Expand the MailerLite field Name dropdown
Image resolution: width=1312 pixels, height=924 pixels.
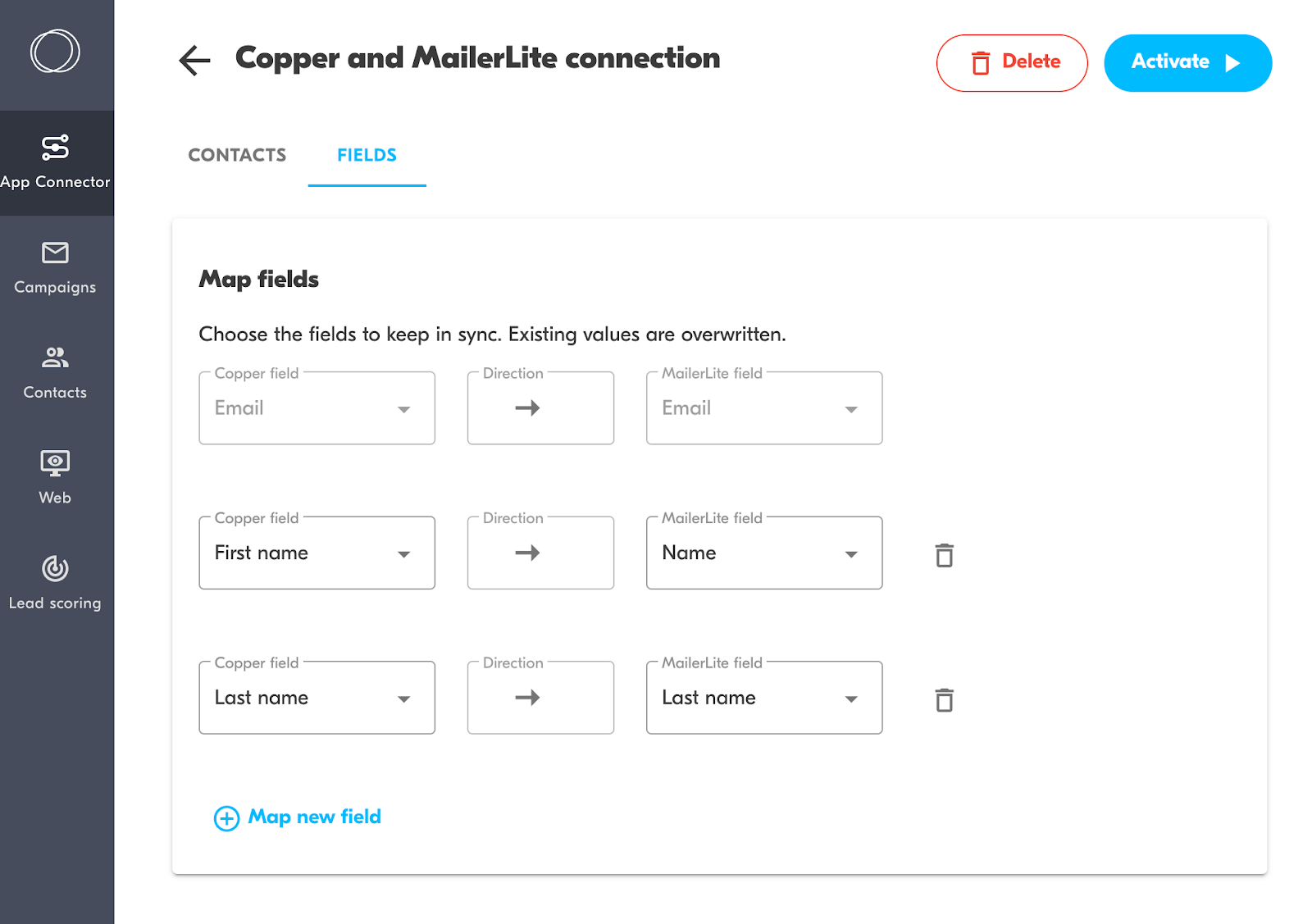click(764, 553)
